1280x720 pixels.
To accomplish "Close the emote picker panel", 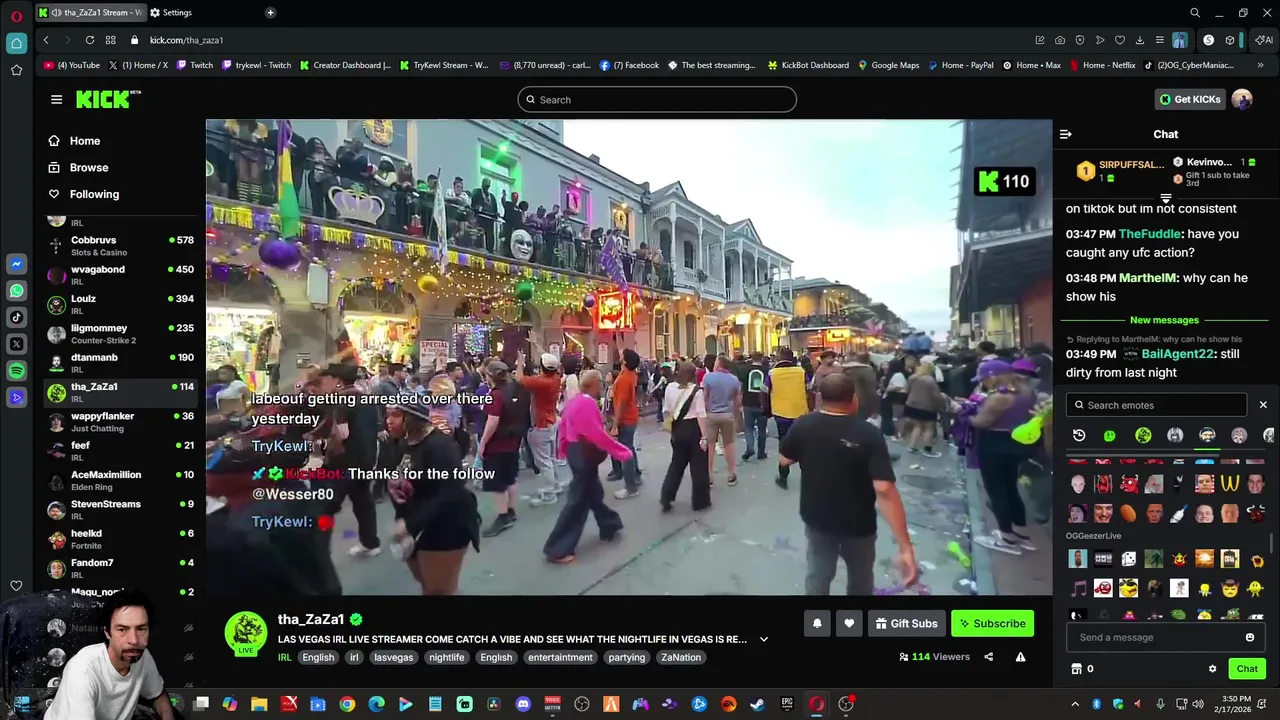I will 1263,405.
